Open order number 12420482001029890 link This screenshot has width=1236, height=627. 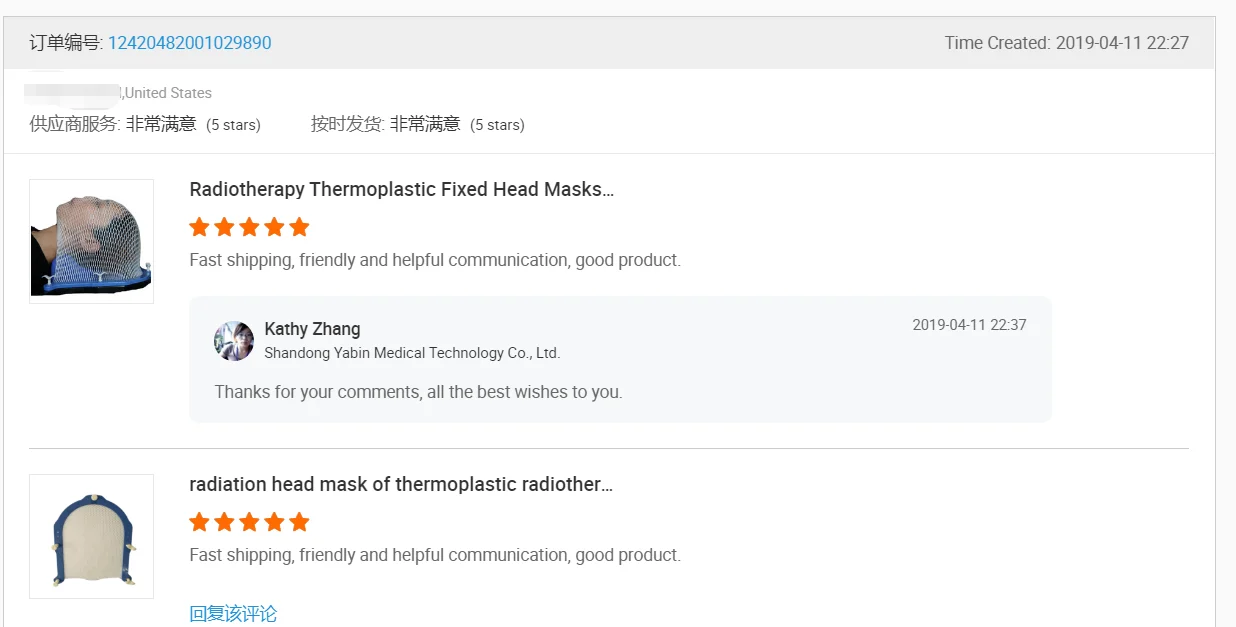(x=189, y=43)
